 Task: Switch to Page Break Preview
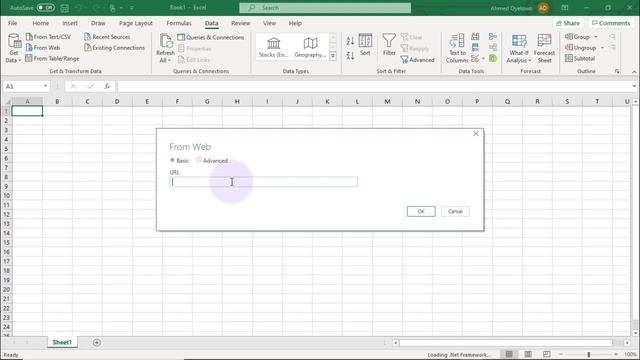coord(547,354)
